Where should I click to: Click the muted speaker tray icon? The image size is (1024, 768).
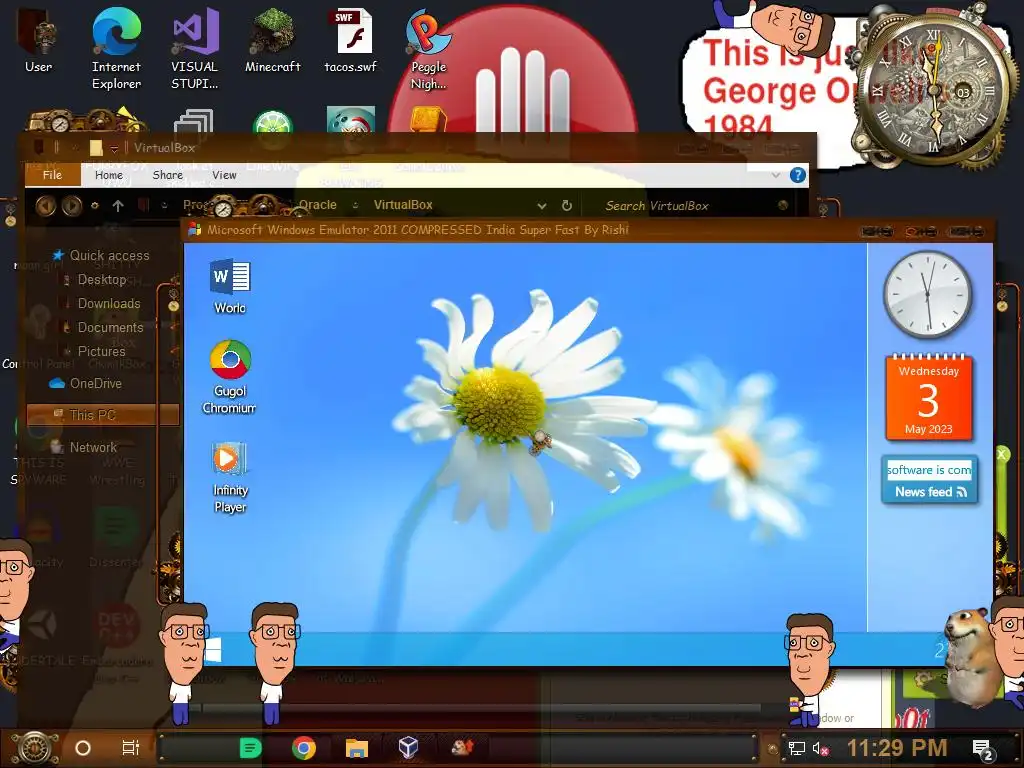click(820, 748)
